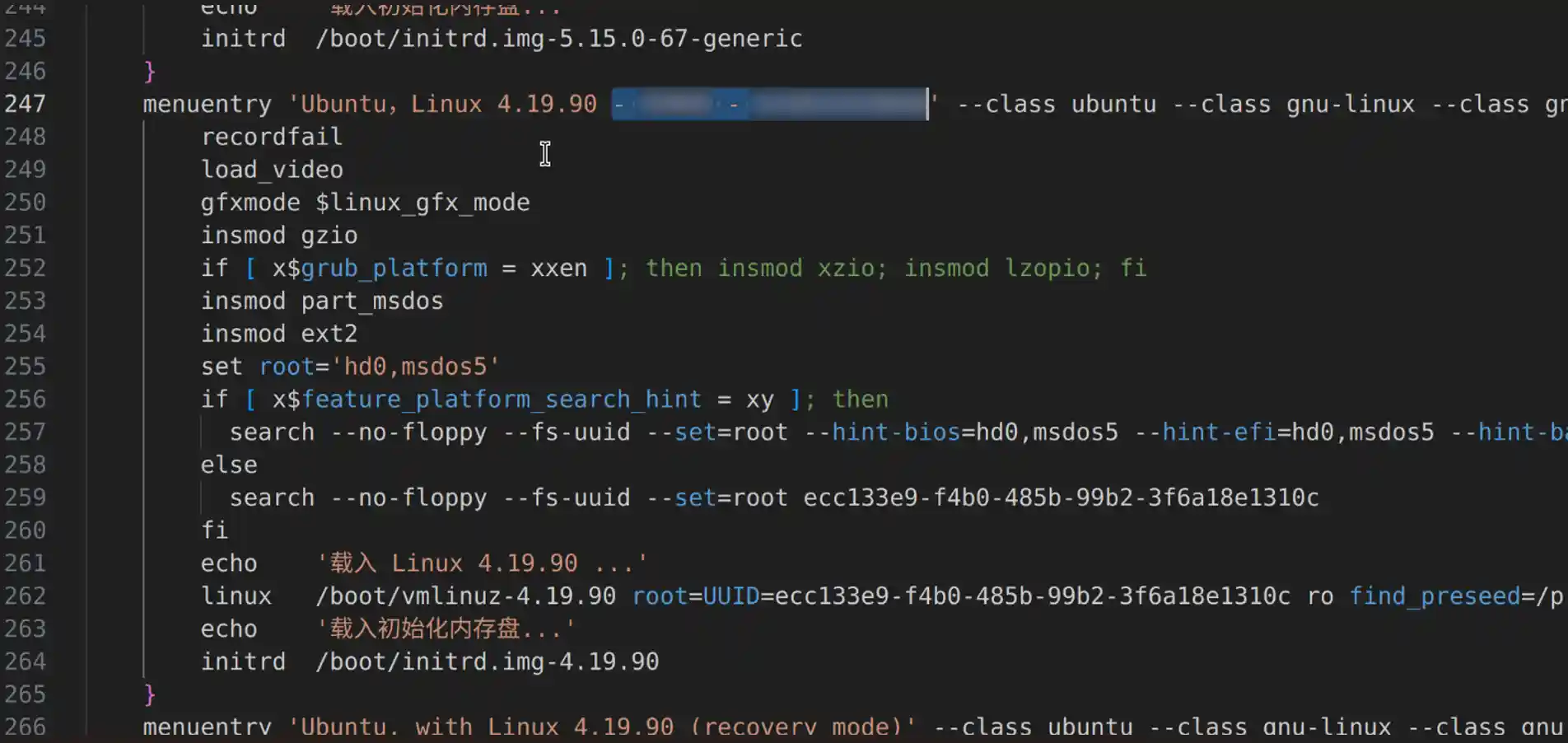Click the highlighted selection on the menuentry line
Image resolution: width=1568 pixels, height=743 pixels.
click(769, 105)
